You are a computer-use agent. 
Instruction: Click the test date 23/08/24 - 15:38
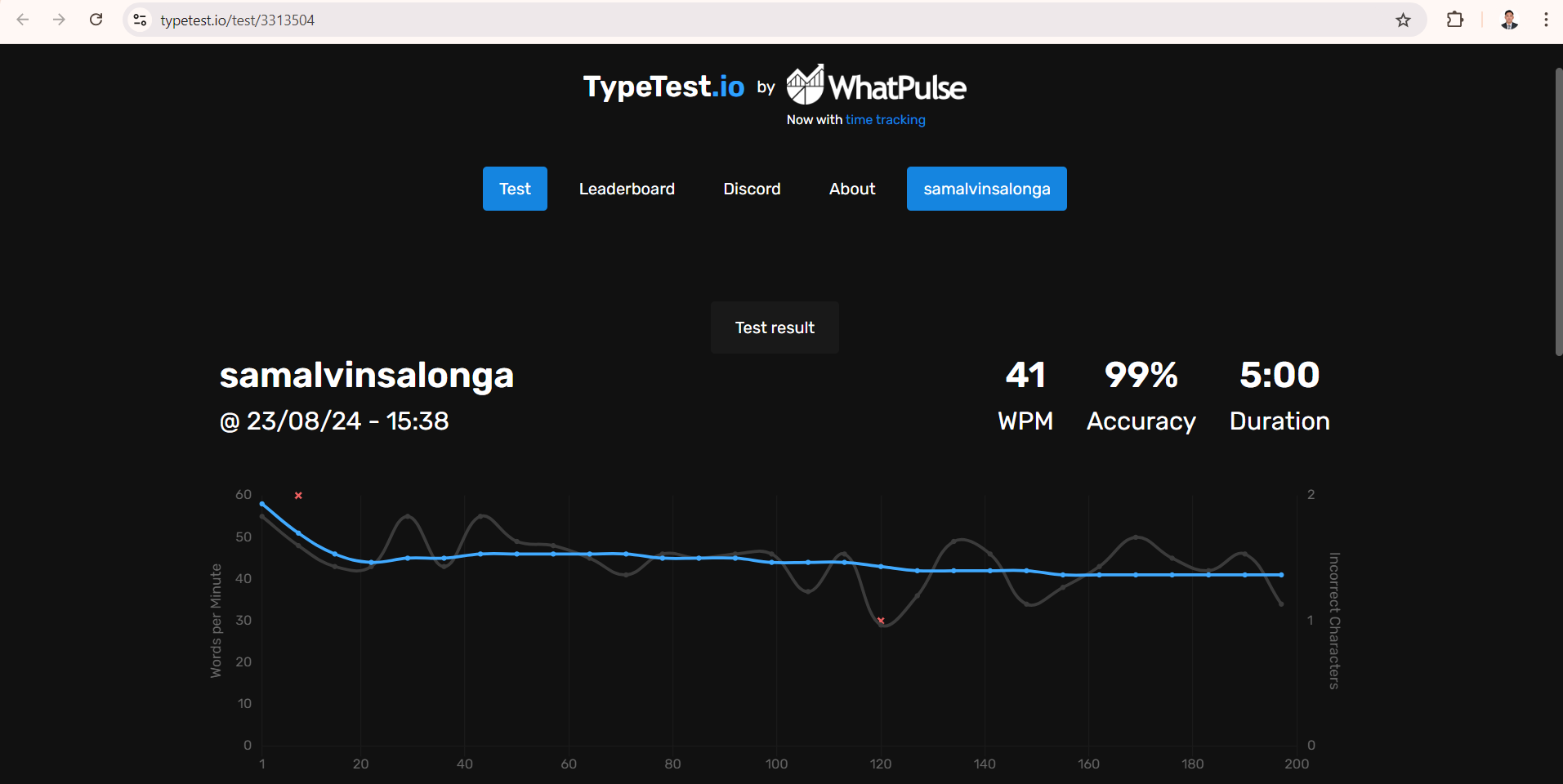(334, 421)
